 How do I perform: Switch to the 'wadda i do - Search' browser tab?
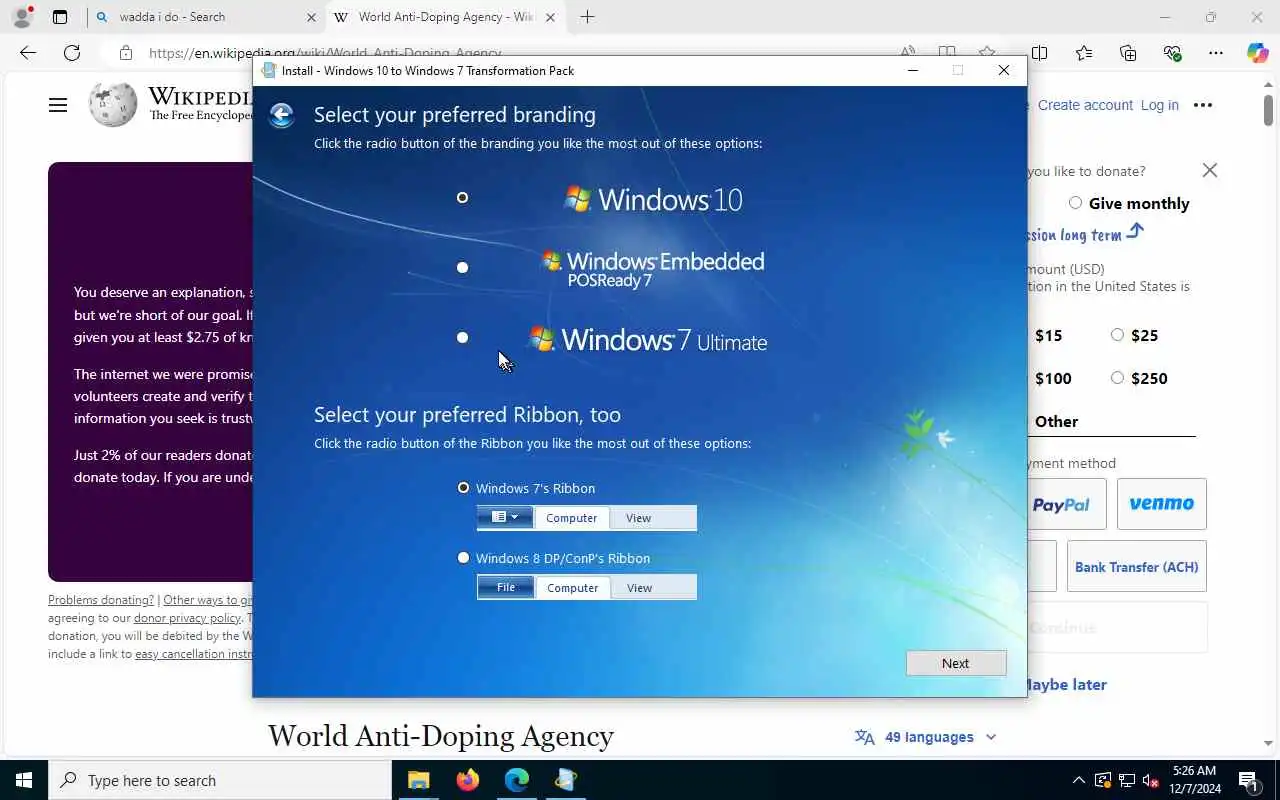[x=205, y=17]
